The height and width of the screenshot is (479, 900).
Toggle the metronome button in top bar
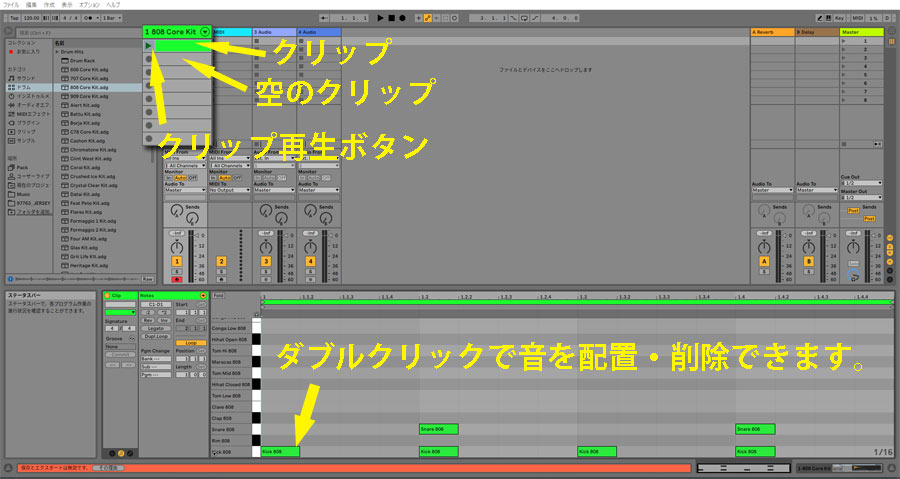coord(89,18)
